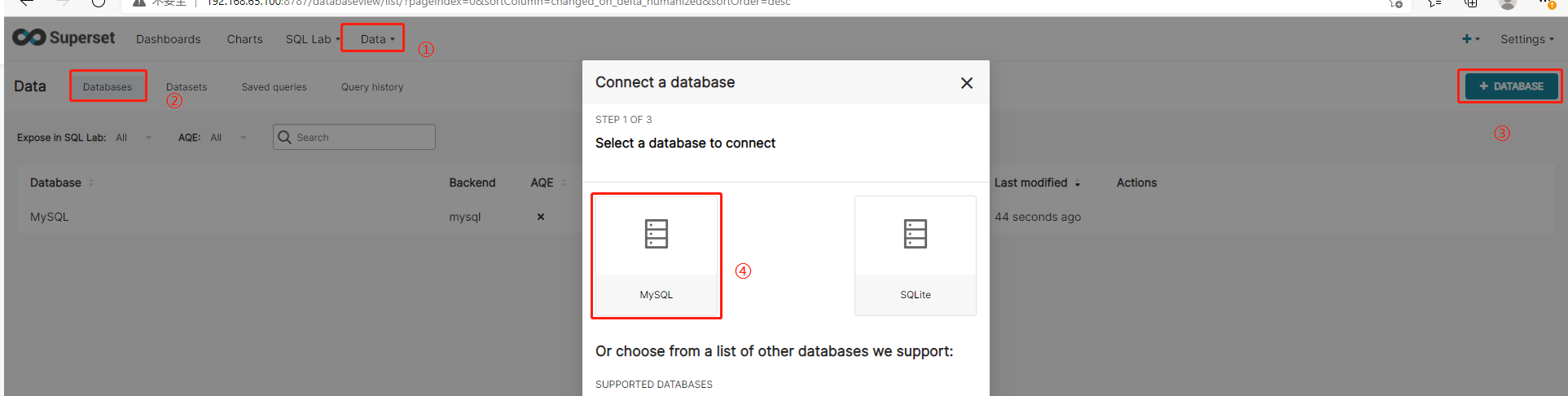Viewport: 1568px width, 396px height.
Task: Choose the MySQL database card
Action: 657,255
